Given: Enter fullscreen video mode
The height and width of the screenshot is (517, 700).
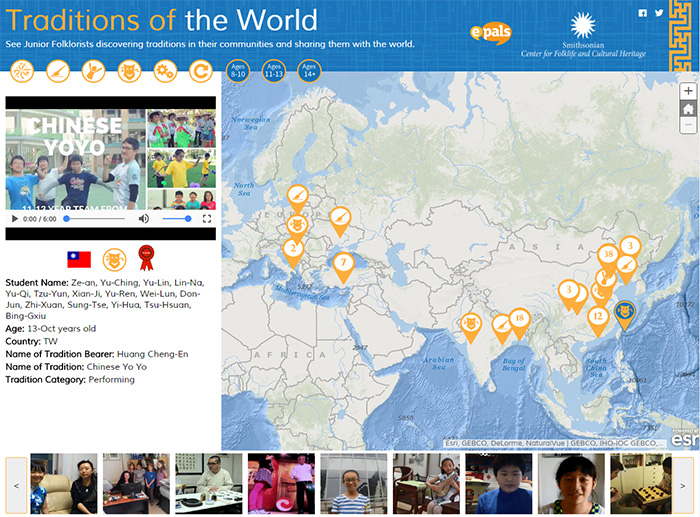Looking at the screenshot, I should click(x=207, y=219).
